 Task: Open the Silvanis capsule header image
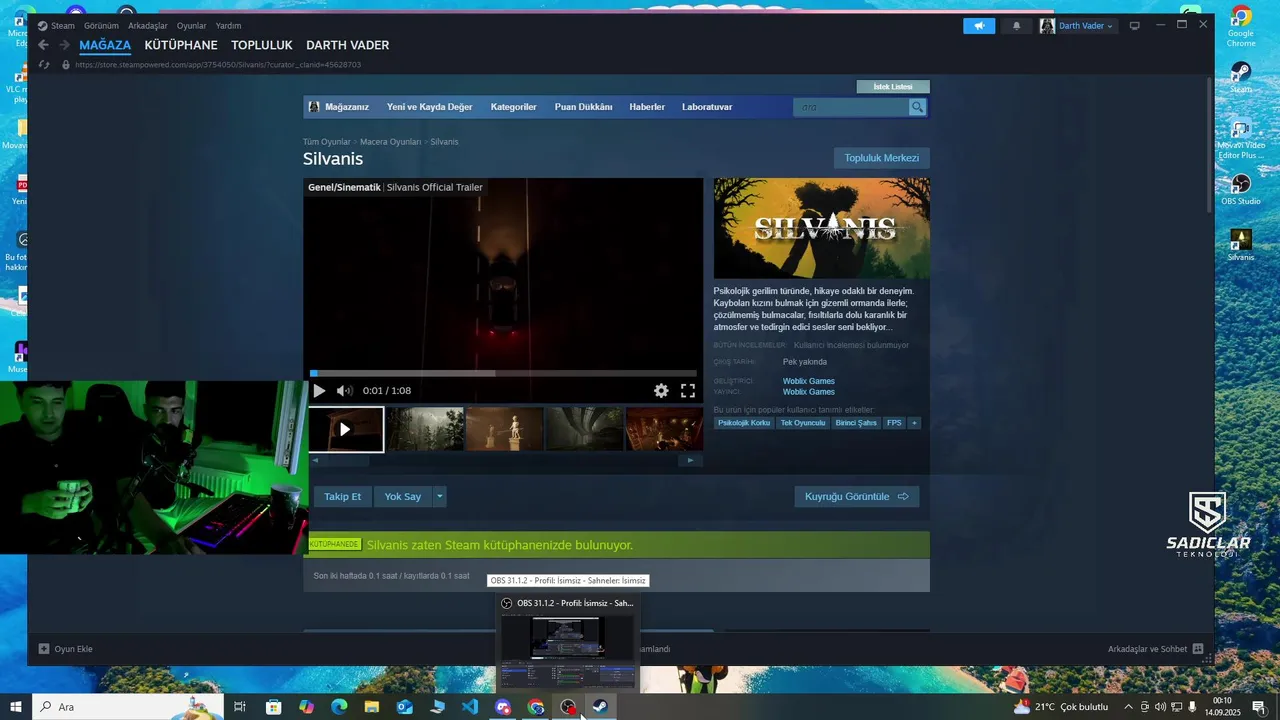click(x=822, y=228)
